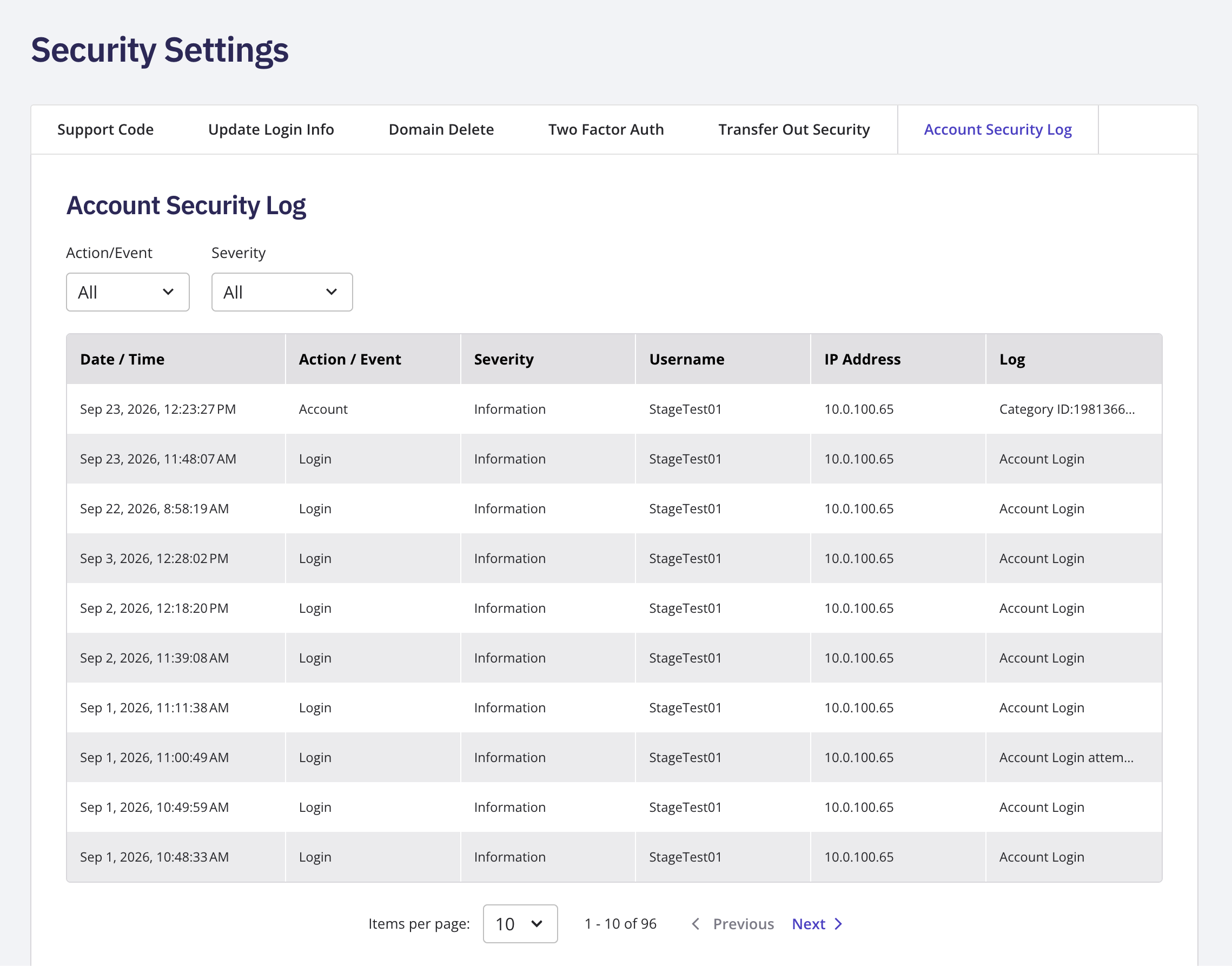
Task: Select log entry Sep 1, 2026, 11:11:38 AM
Action: [x=614, y=707]
